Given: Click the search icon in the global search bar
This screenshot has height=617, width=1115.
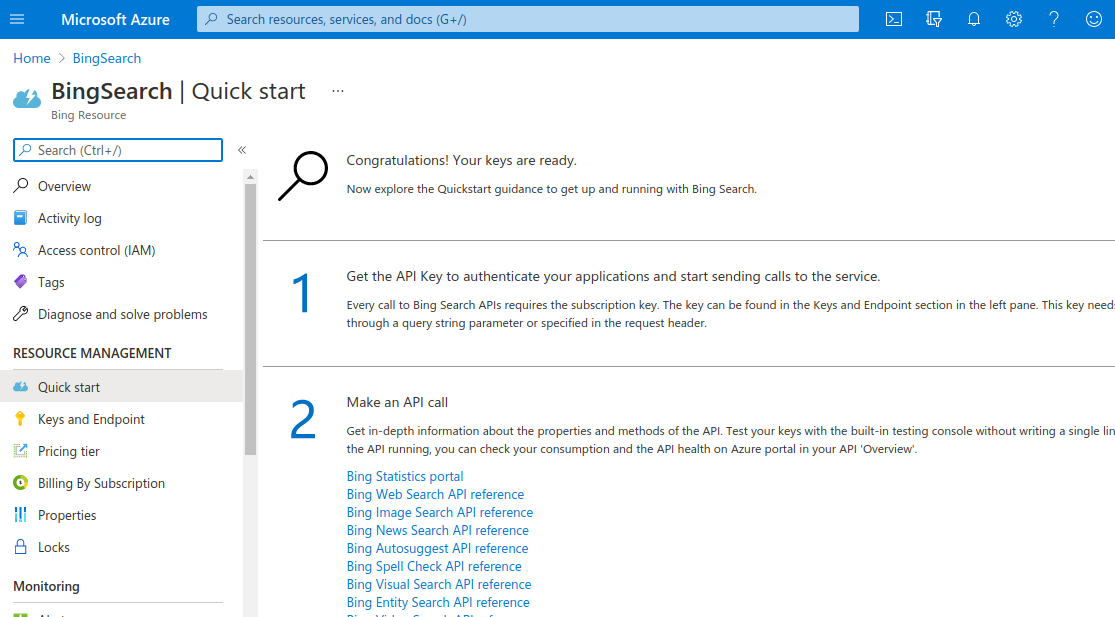Looking at the screenshot, I should (211, 19).
